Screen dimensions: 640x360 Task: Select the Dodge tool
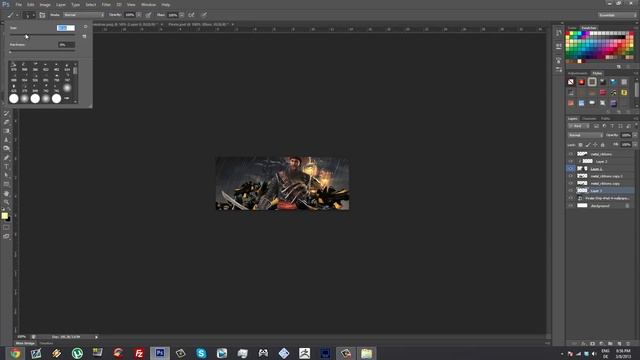coord(7,149)
